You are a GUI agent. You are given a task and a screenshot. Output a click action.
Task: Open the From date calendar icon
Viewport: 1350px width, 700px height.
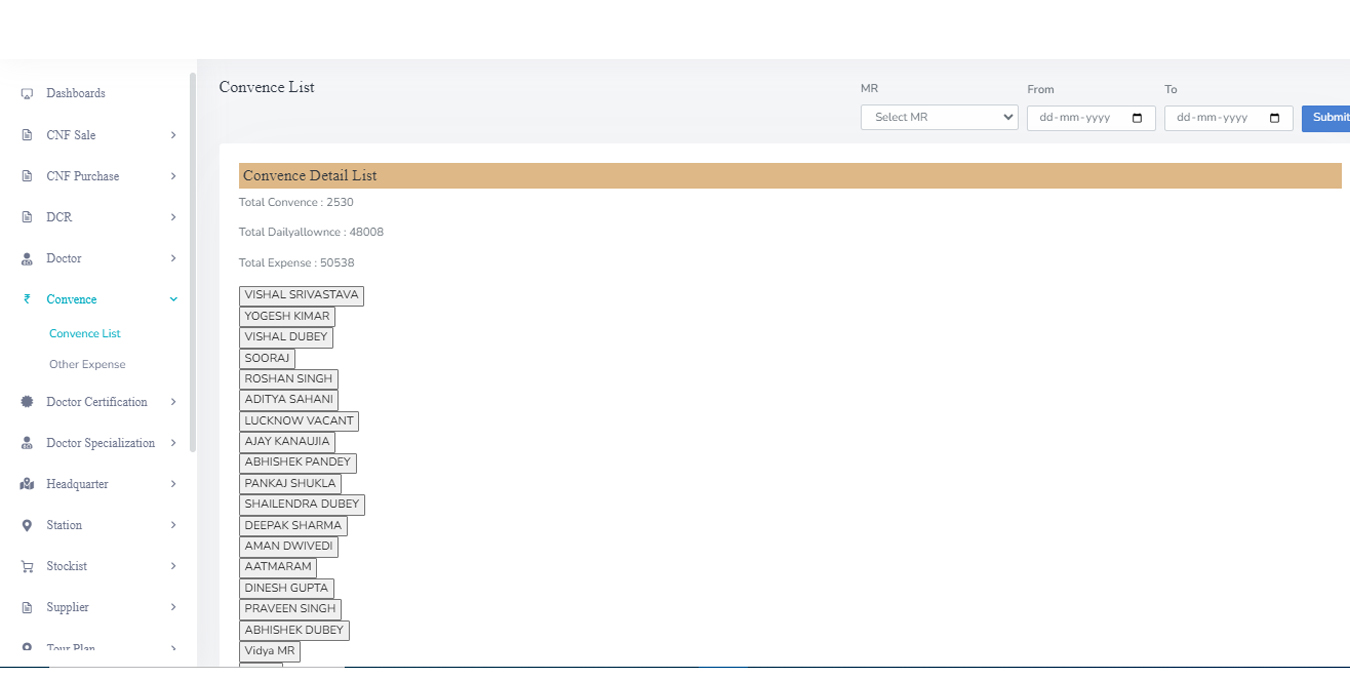1136,117
